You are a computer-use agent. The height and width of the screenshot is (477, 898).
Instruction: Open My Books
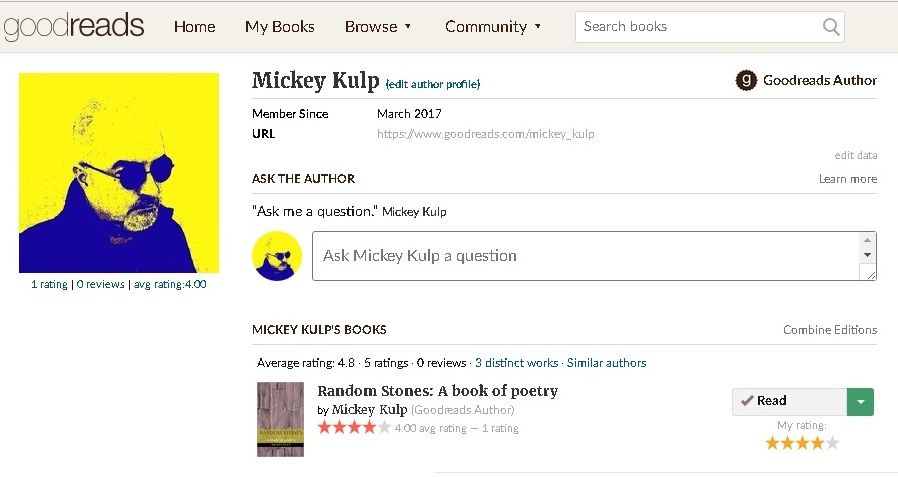pyautogui.click(x=280, y=27)
